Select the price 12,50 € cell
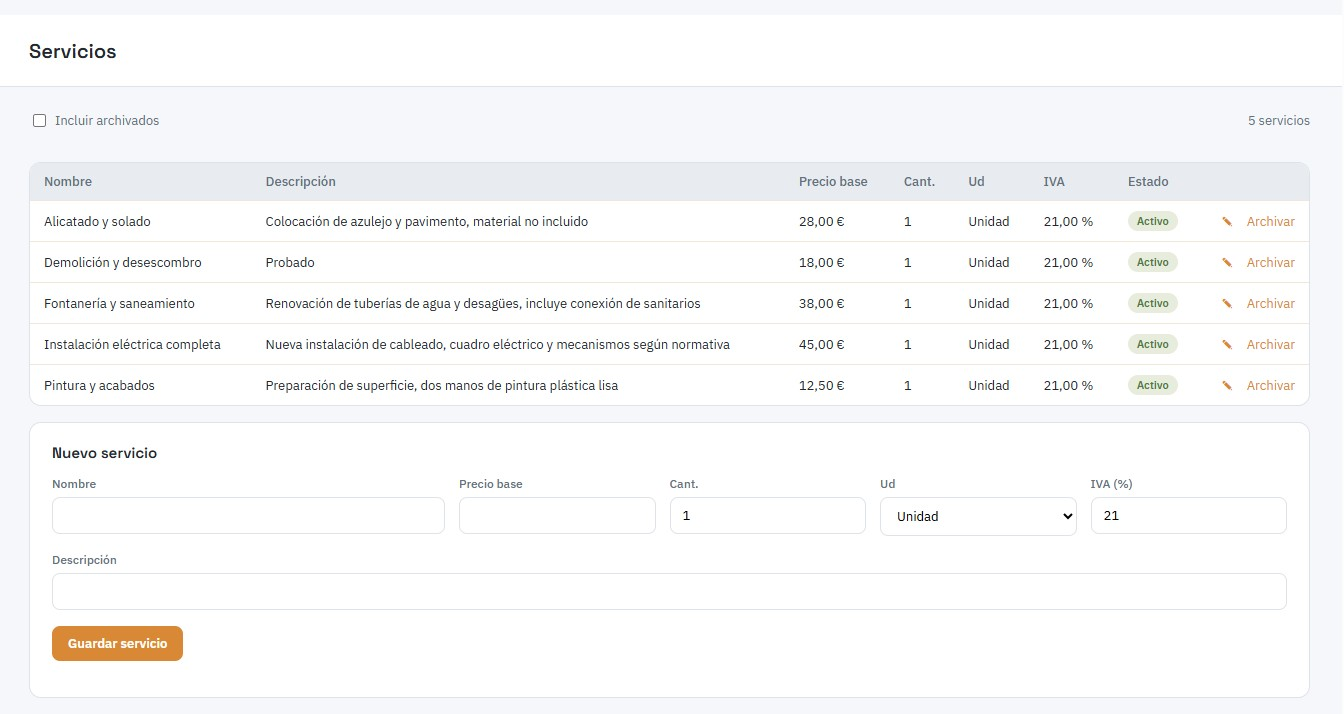1344x714 pixels. (x=822, y=386)
